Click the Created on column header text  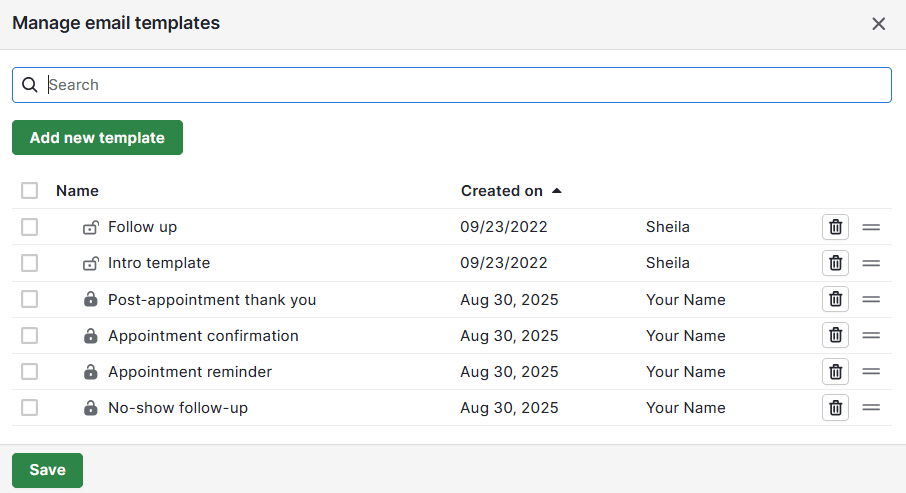click(502, 191)
